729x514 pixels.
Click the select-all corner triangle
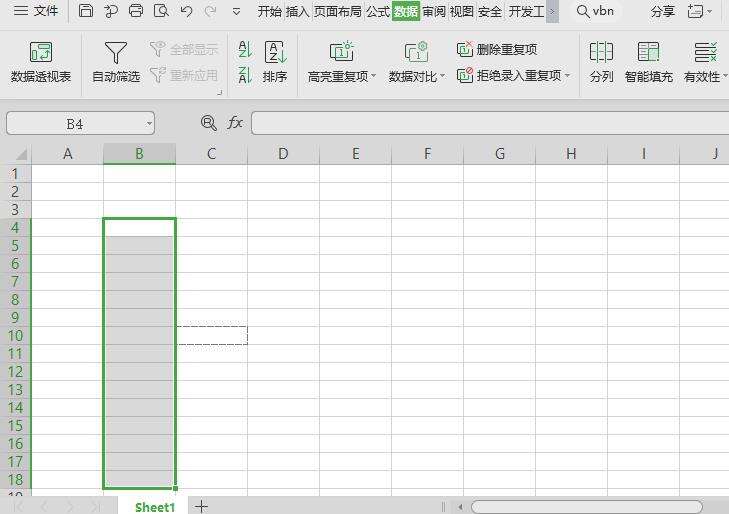[21, 154]
